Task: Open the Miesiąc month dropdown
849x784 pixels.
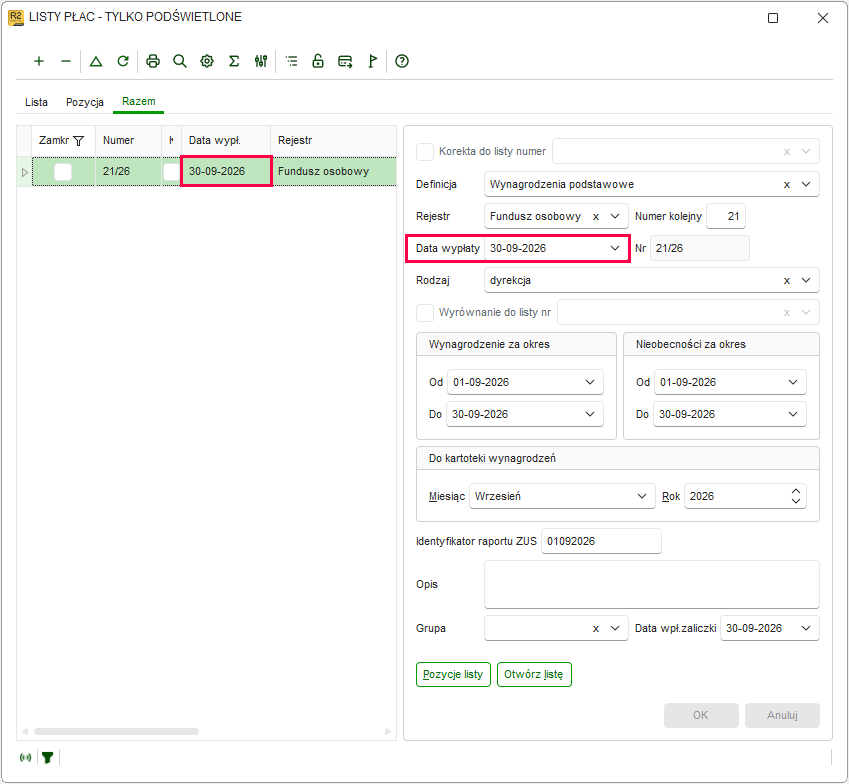Action: [642, 496]
